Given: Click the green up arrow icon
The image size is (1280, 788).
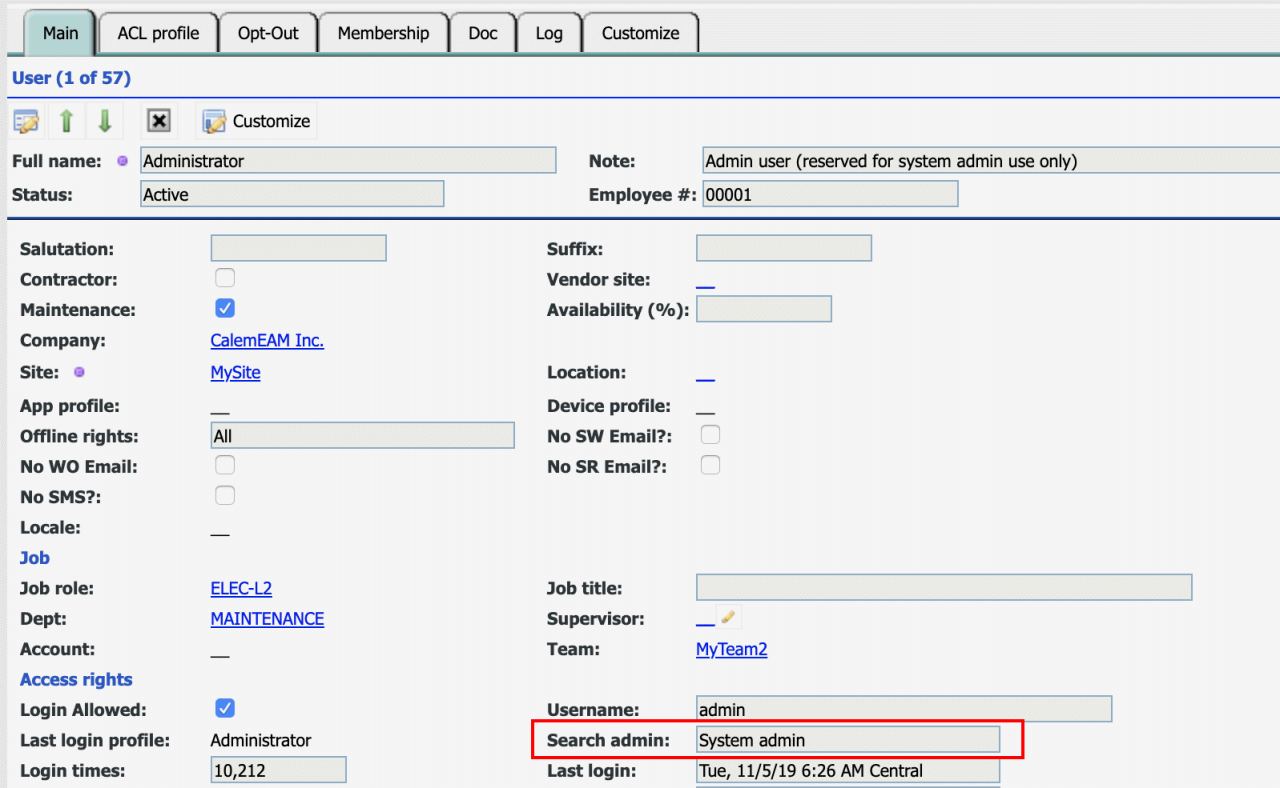Looking at the screenshot, I should [x=66, y=121].
